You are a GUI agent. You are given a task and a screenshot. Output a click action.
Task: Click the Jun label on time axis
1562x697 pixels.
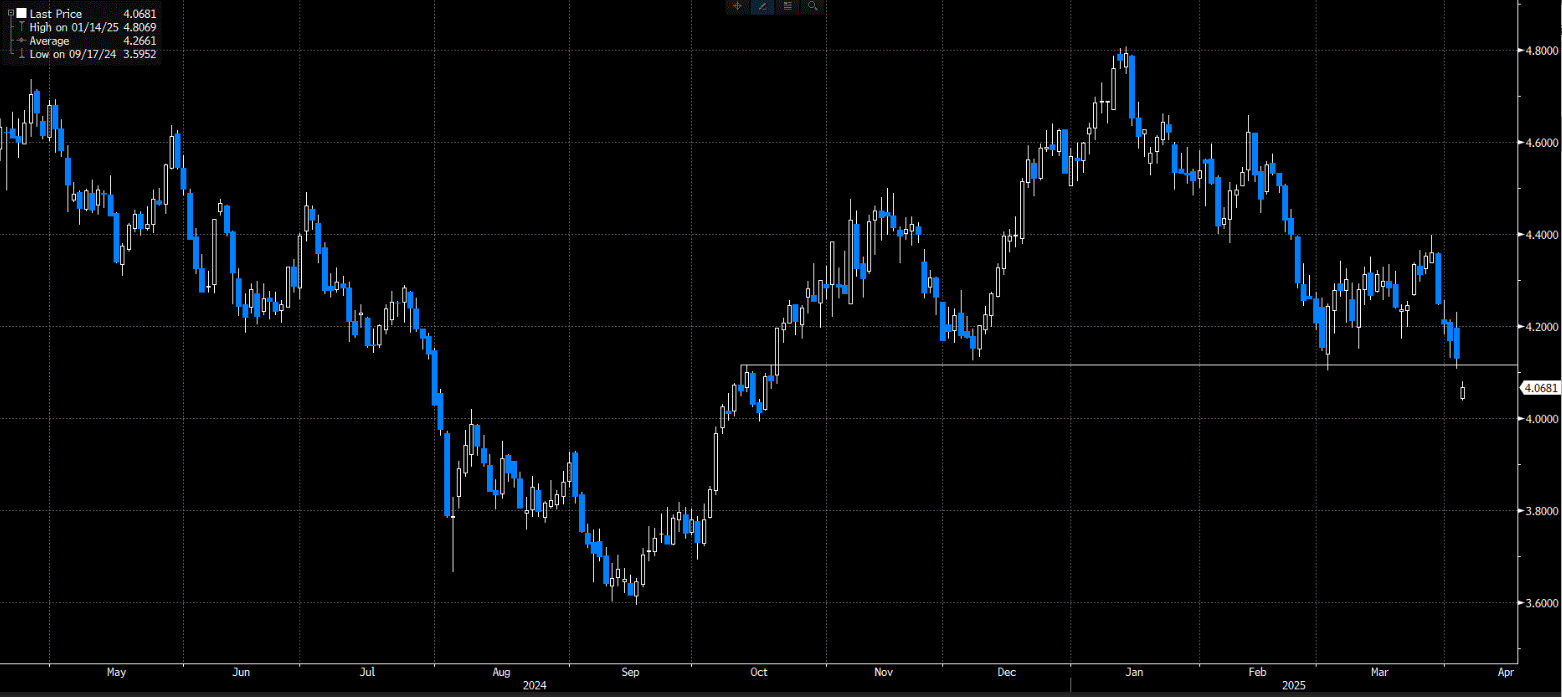click(240, 673)
